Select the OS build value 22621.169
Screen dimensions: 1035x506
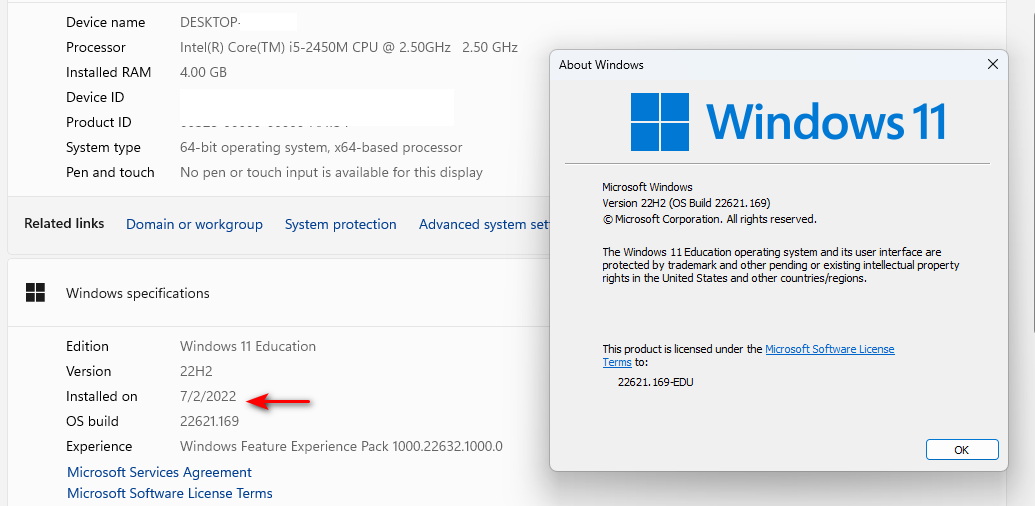[209, 422]
